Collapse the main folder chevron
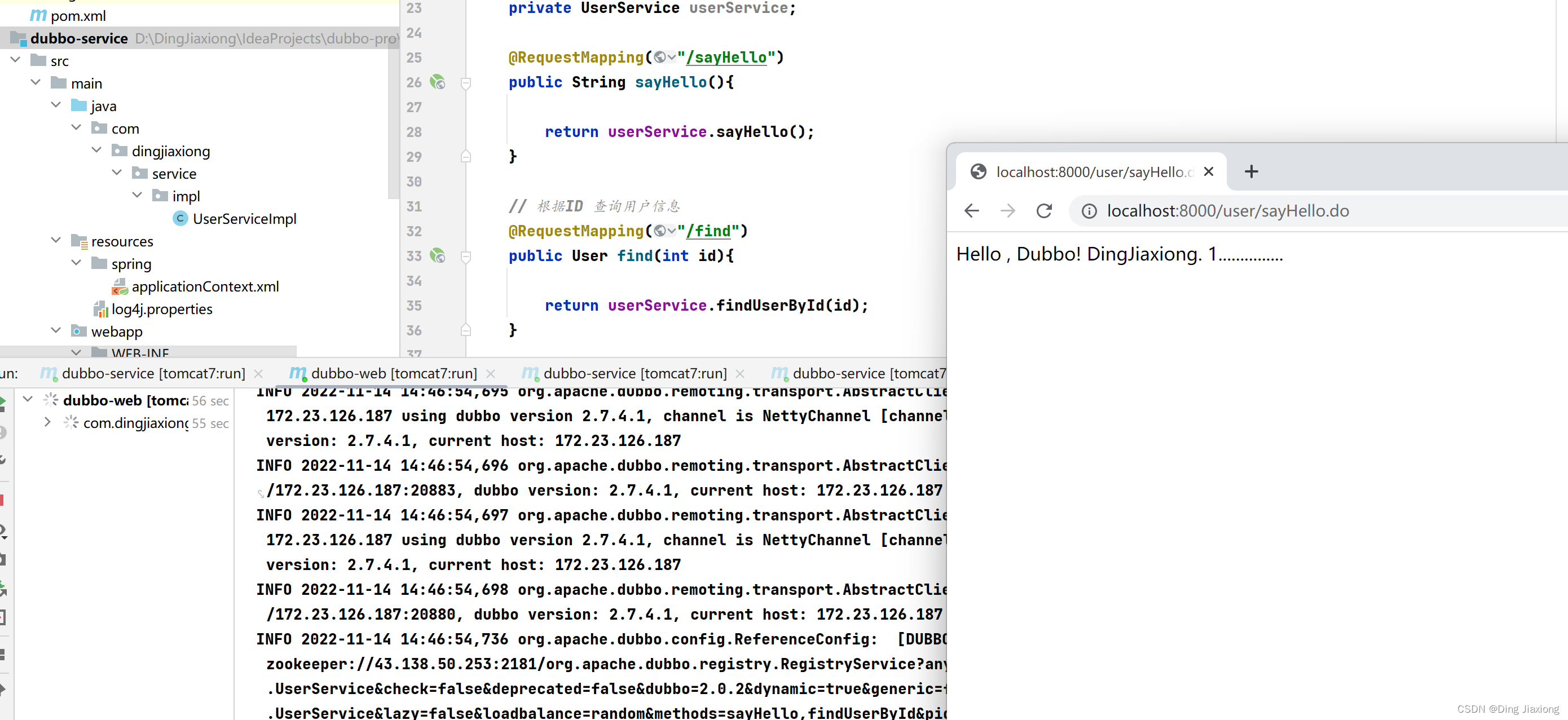Viewport: 1568px width, 720px height. (x=36, y=83)
